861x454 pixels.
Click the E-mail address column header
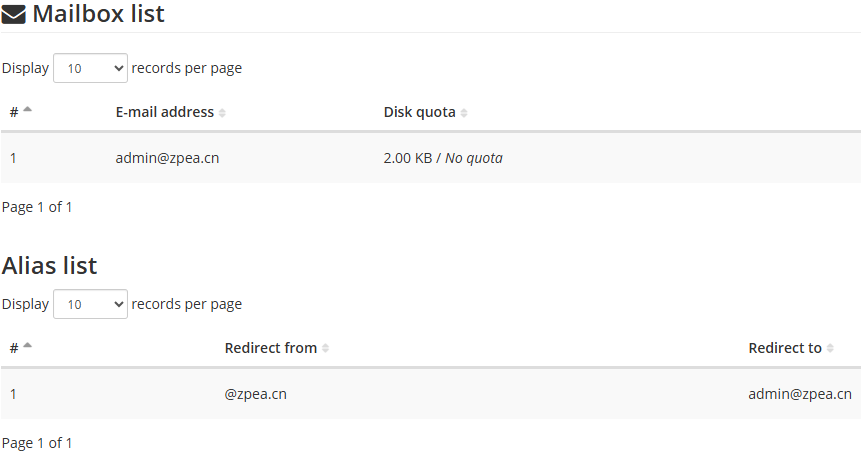[165, 112]
